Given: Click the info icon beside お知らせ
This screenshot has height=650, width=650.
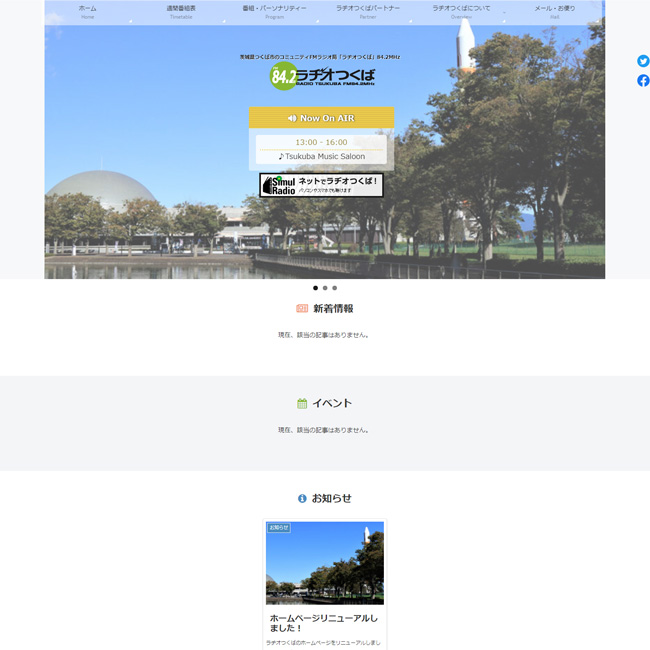Looking at the screenshot, I should [302, 498].
